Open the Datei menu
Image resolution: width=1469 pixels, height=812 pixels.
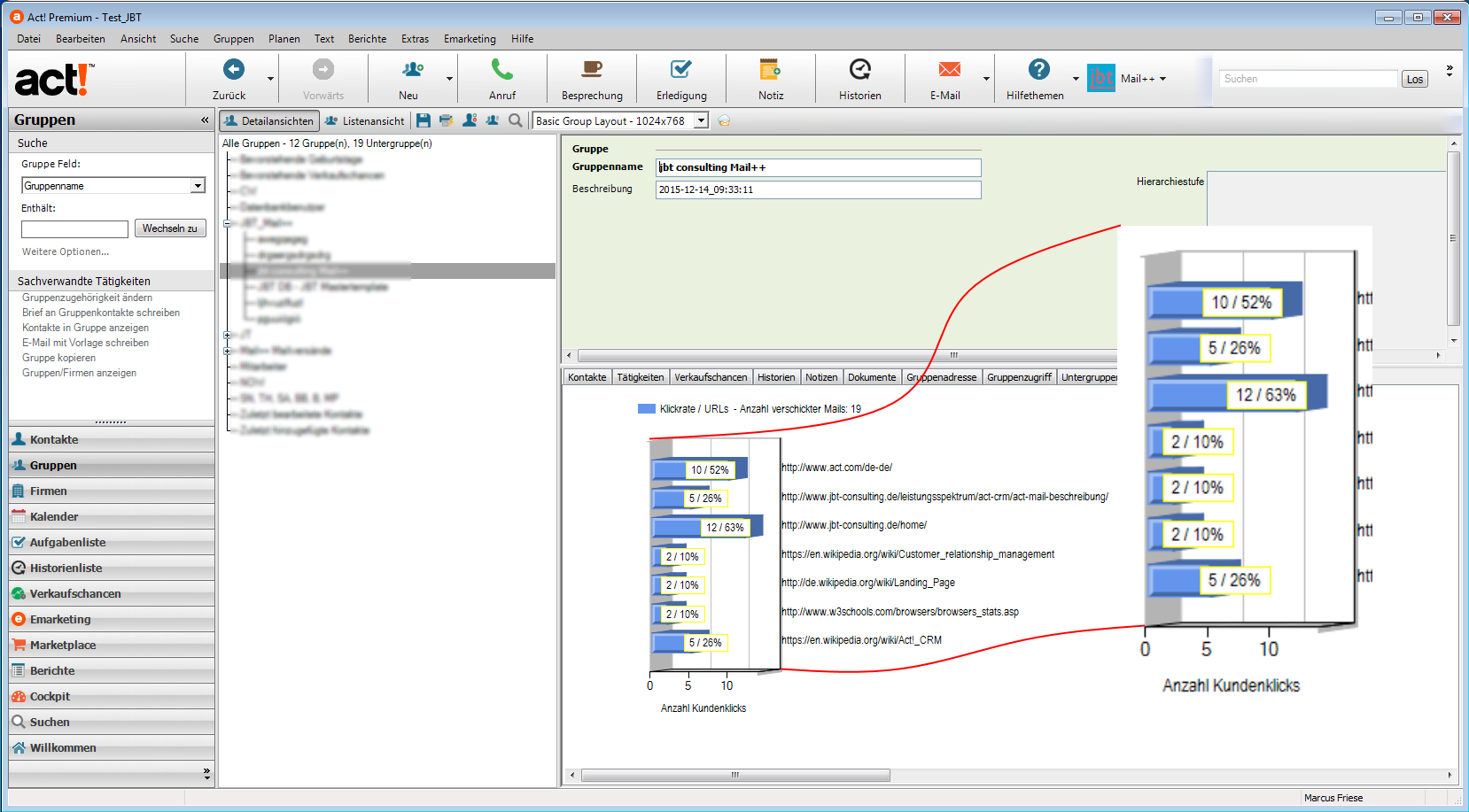pos(28,39)
